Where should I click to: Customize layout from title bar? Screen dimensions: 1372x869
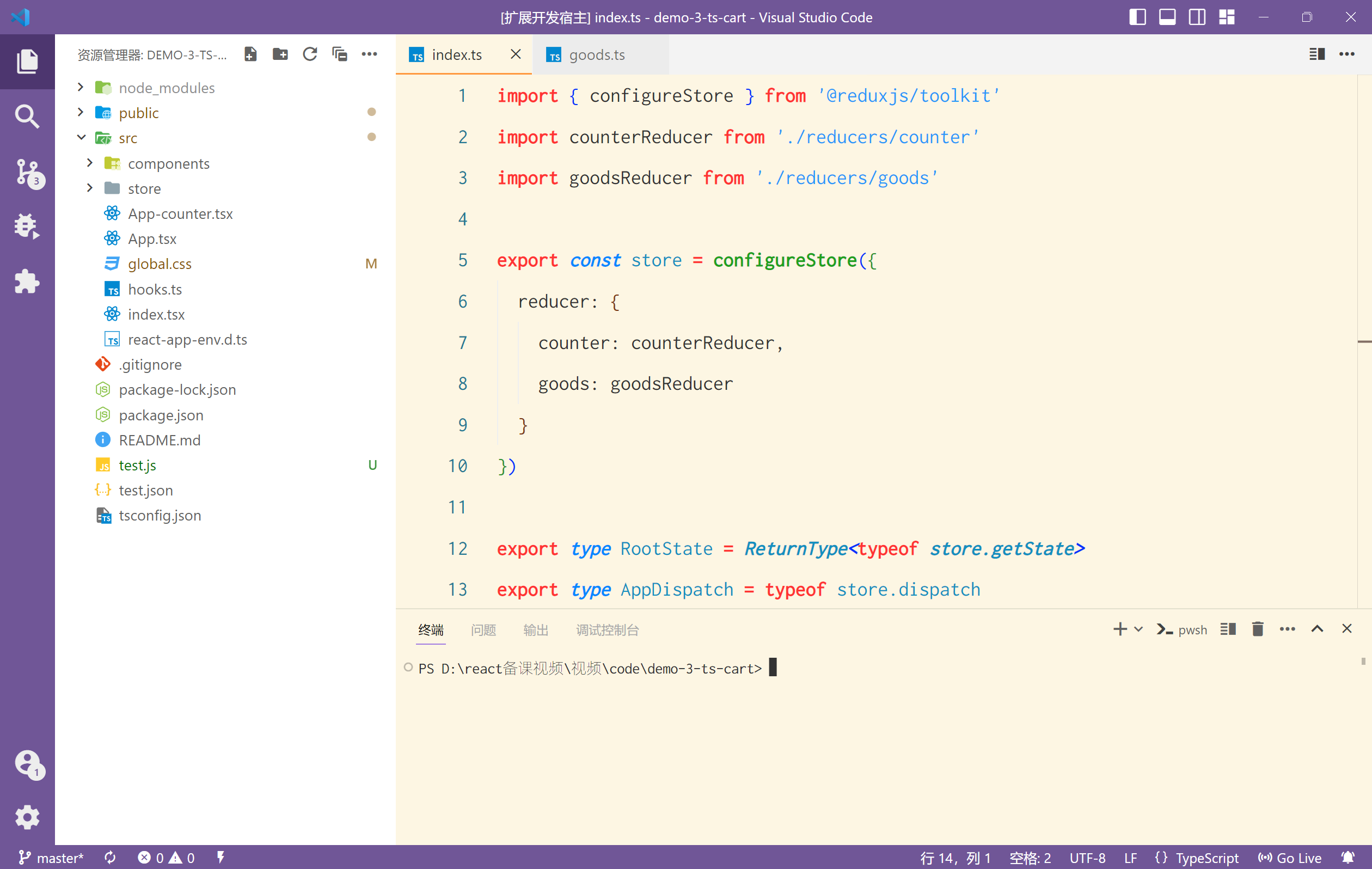[1227, 17]
